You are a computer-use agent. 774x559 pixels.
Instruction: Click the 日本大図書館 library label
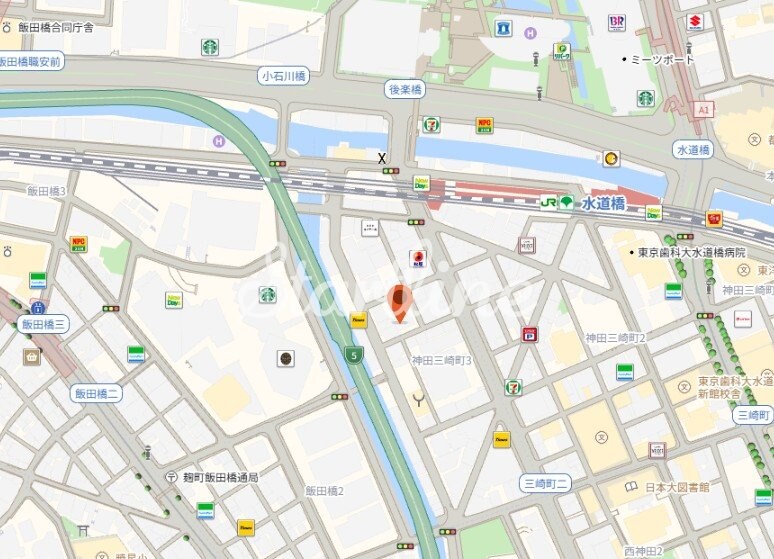pyautogui.click(x=677, y=487)
